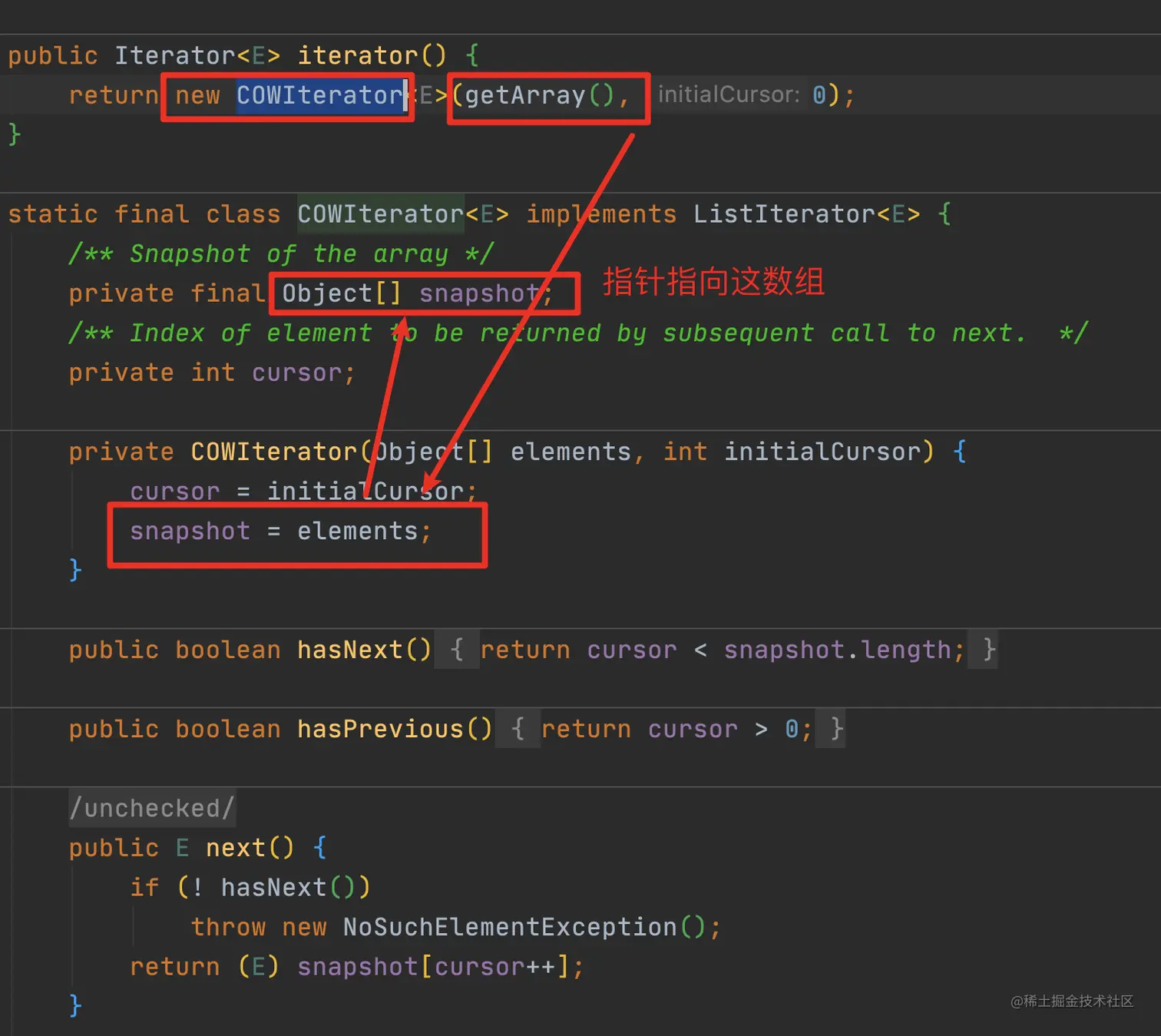The width and height of the screenshot is (1161, 1036).
Task: Click the hasPrevious() method name
Action: tap(380, 729)
